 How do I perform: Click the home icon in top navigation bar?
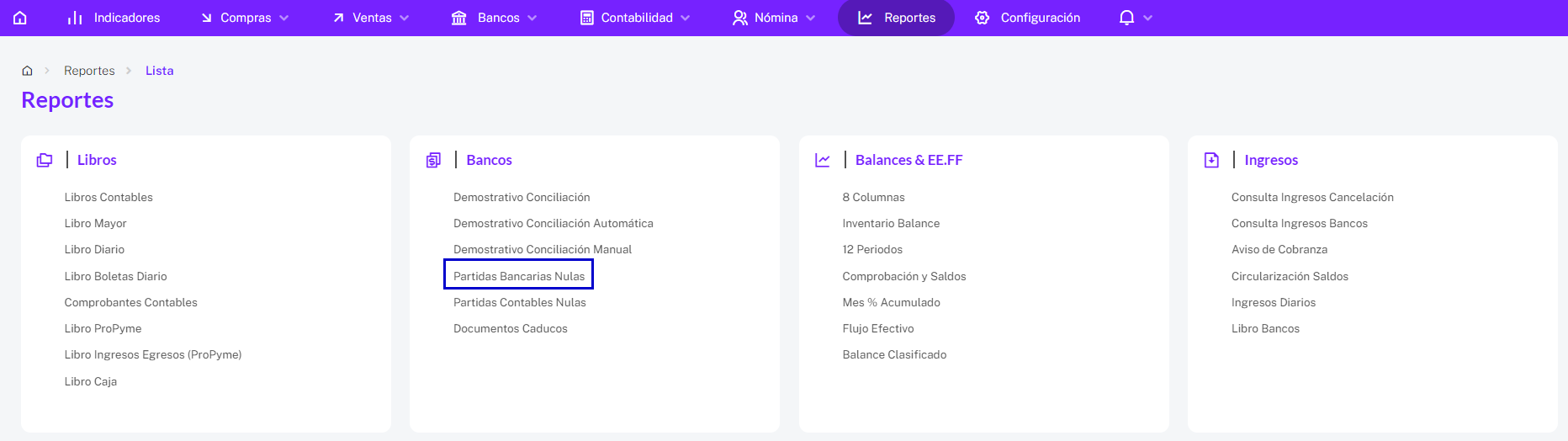click(20, 18)
